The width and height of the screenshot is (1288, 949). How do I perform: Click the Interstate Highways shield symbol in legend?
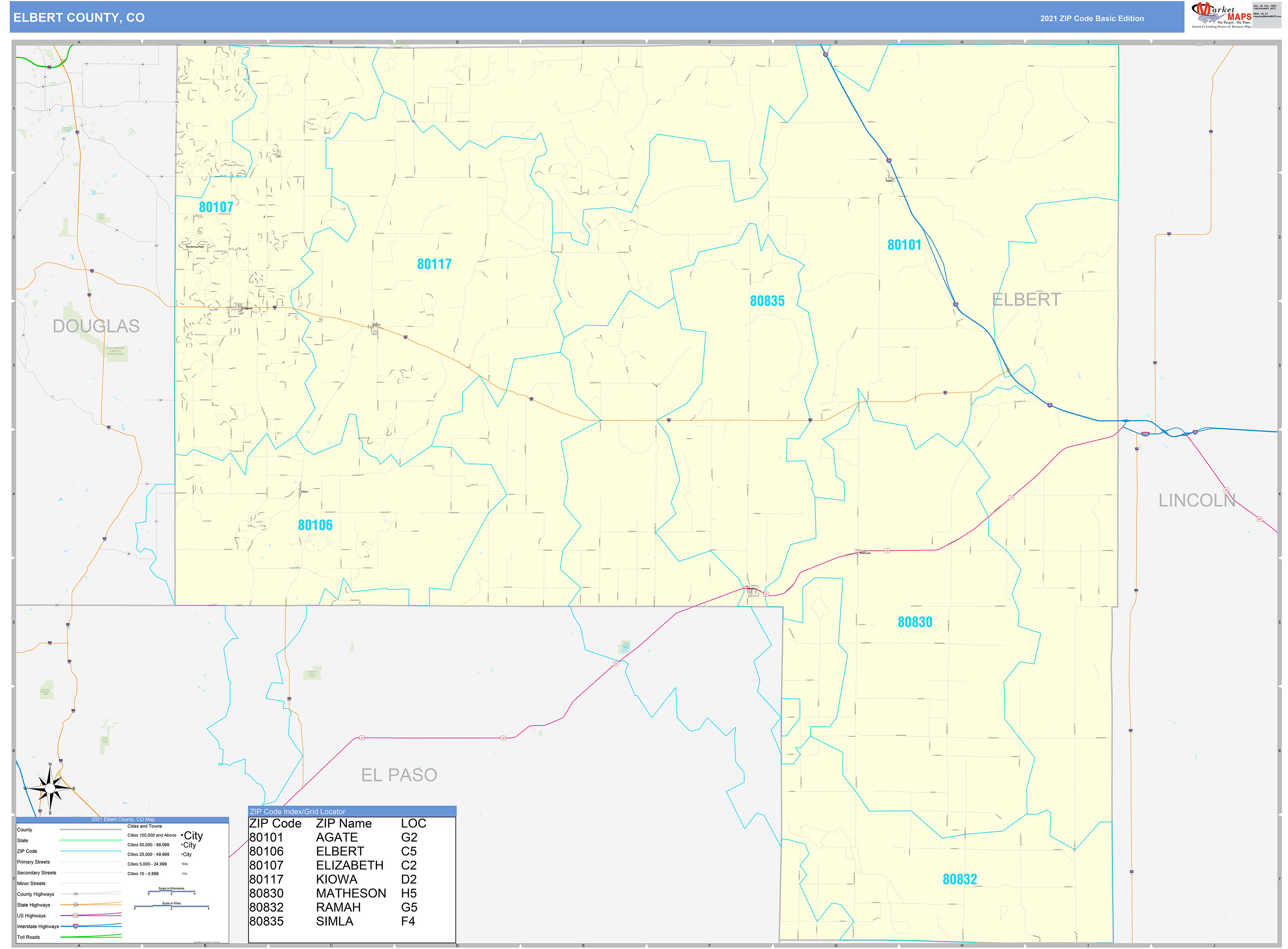(75, 927)
